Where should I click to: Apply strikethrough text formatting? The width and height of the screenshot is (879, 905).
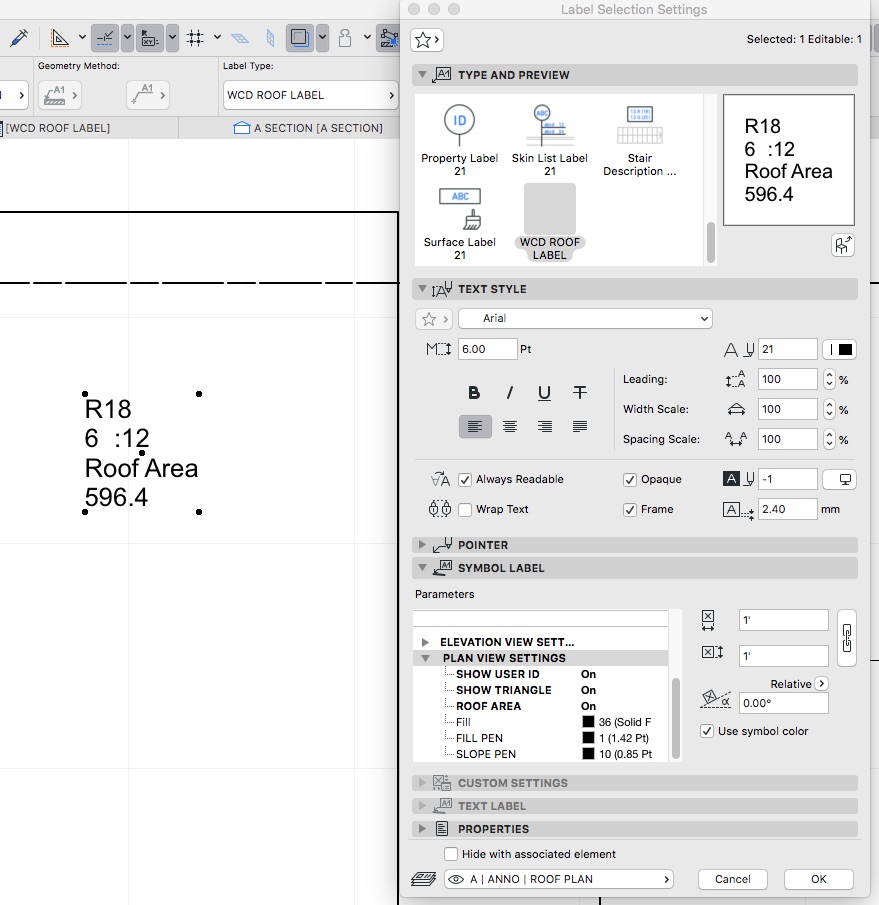(579, 393)
